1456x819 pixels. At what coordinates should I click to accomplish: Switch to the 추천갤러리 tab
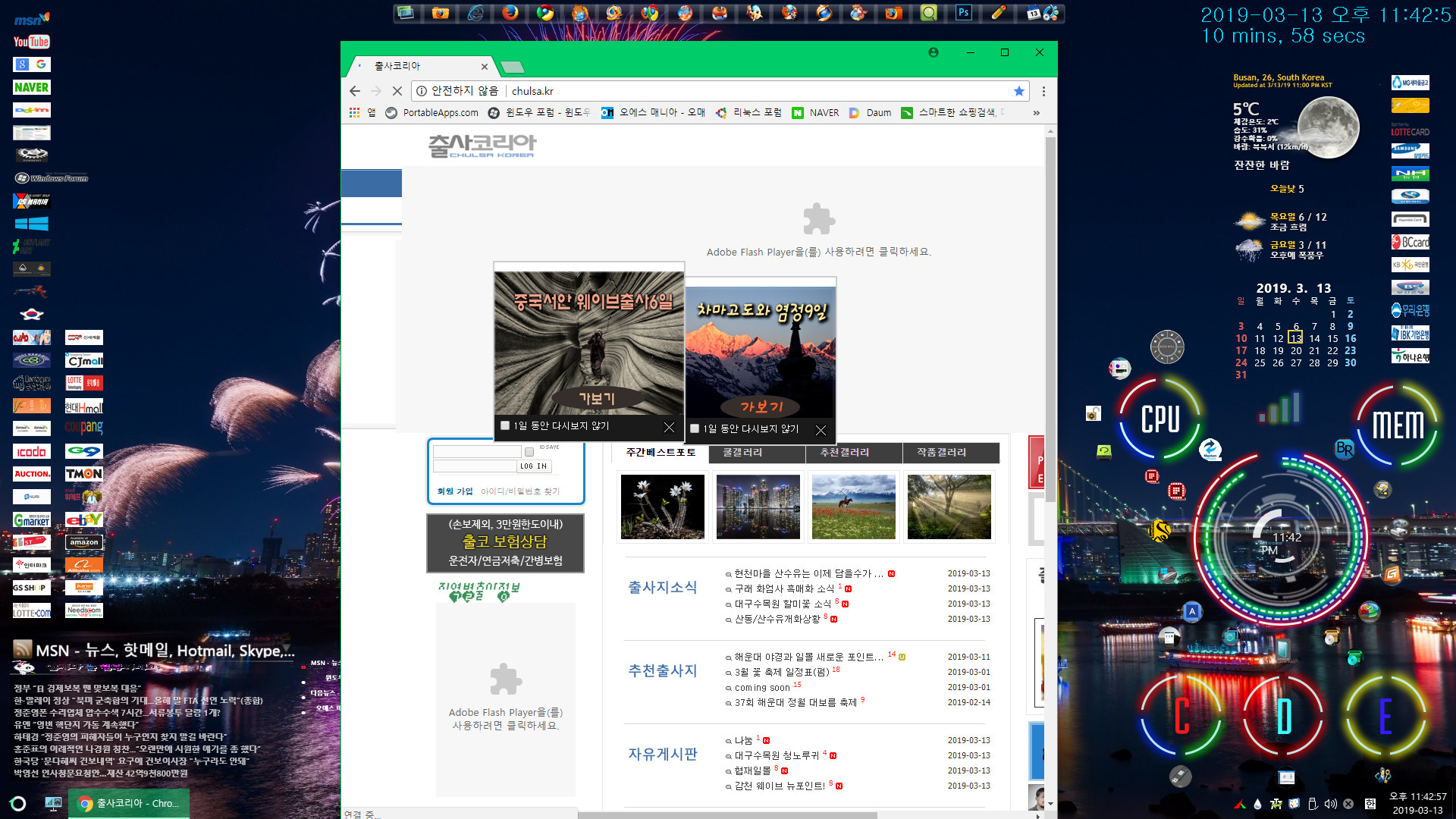(x=854, y=453)
